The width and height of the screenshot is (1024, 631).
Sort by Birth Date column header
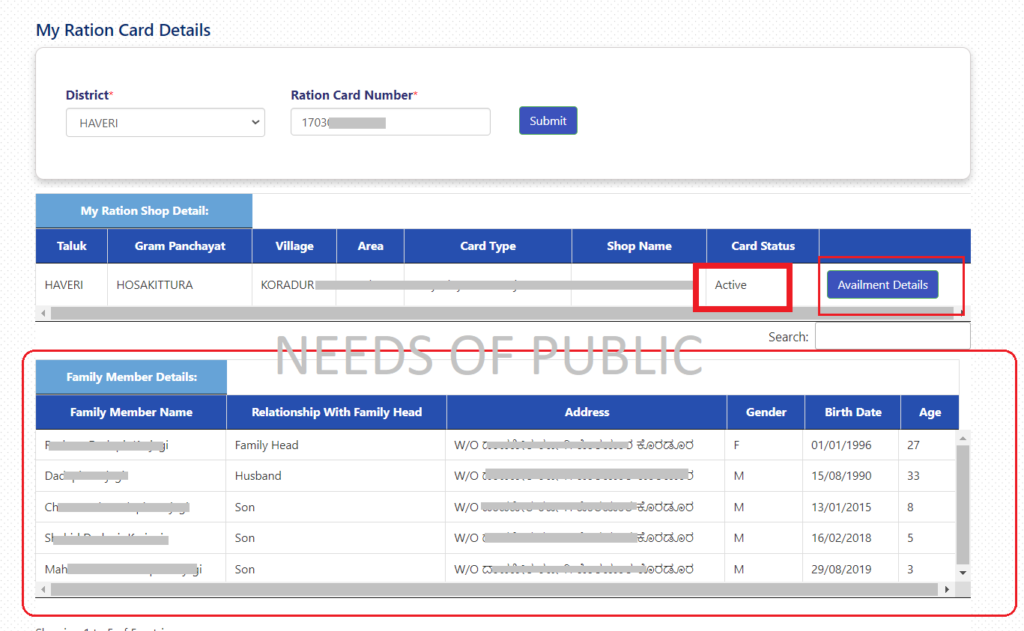click(852, 412)
